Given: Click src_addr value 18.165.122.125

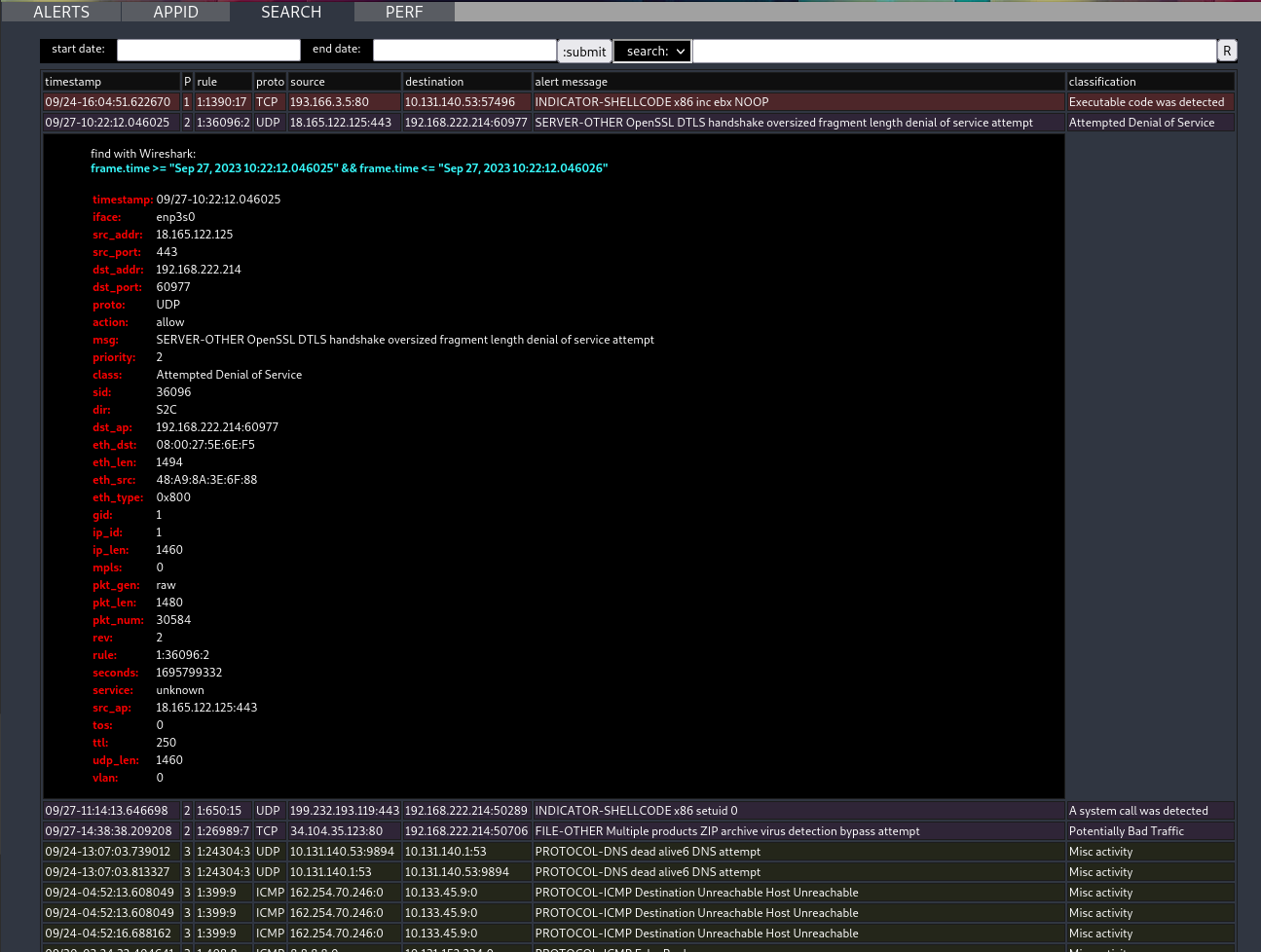Looking at the screenshot, I should [x=195, y=235].
